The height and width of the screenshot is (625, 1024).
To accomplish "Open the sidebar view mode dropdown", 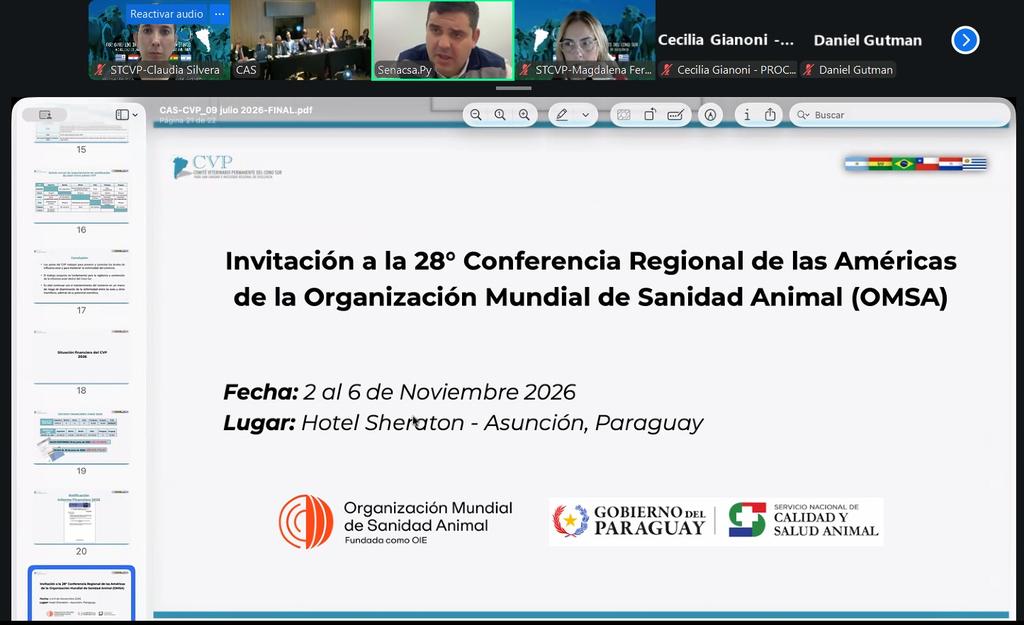I will pos(127,115).
